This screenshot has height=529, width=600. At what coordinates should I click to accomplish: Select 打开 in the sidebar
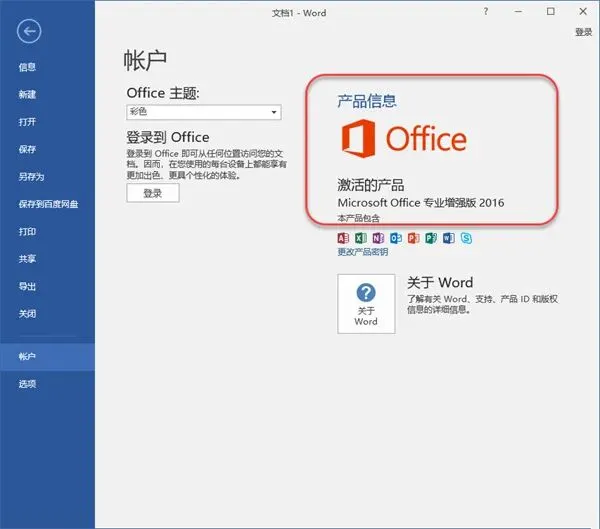47,122
